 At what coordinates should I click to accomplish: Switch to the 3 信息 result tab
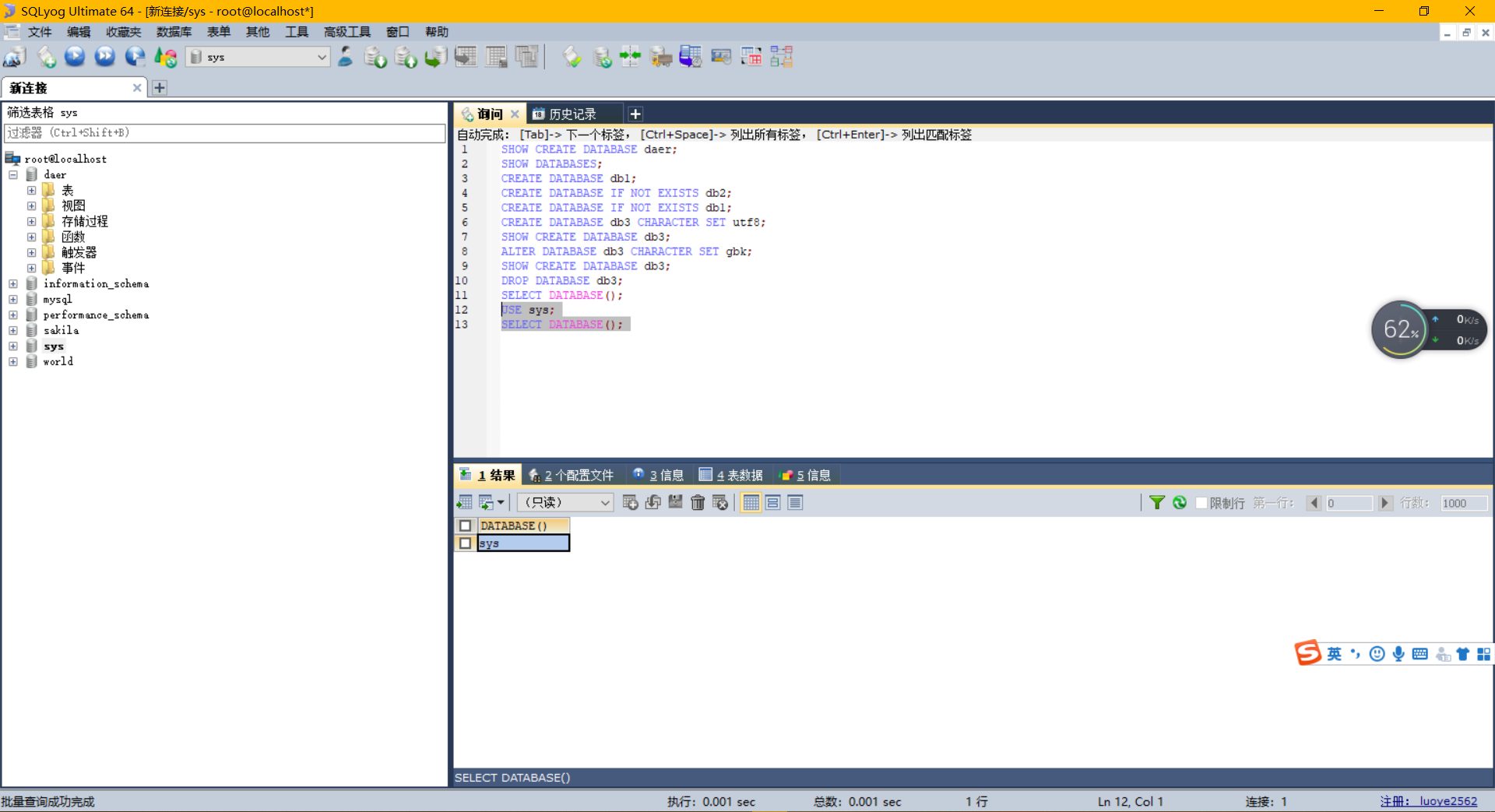(659, 475)
